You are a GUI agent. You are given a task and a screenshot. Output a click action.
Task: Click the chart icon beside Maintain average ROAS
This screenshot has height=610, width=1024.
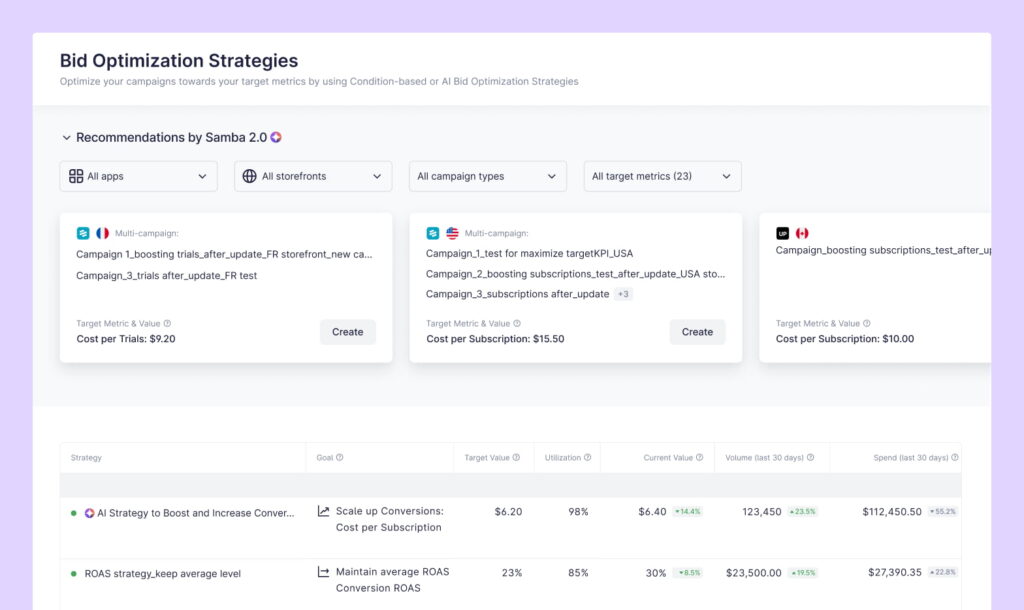click(322, 573)
